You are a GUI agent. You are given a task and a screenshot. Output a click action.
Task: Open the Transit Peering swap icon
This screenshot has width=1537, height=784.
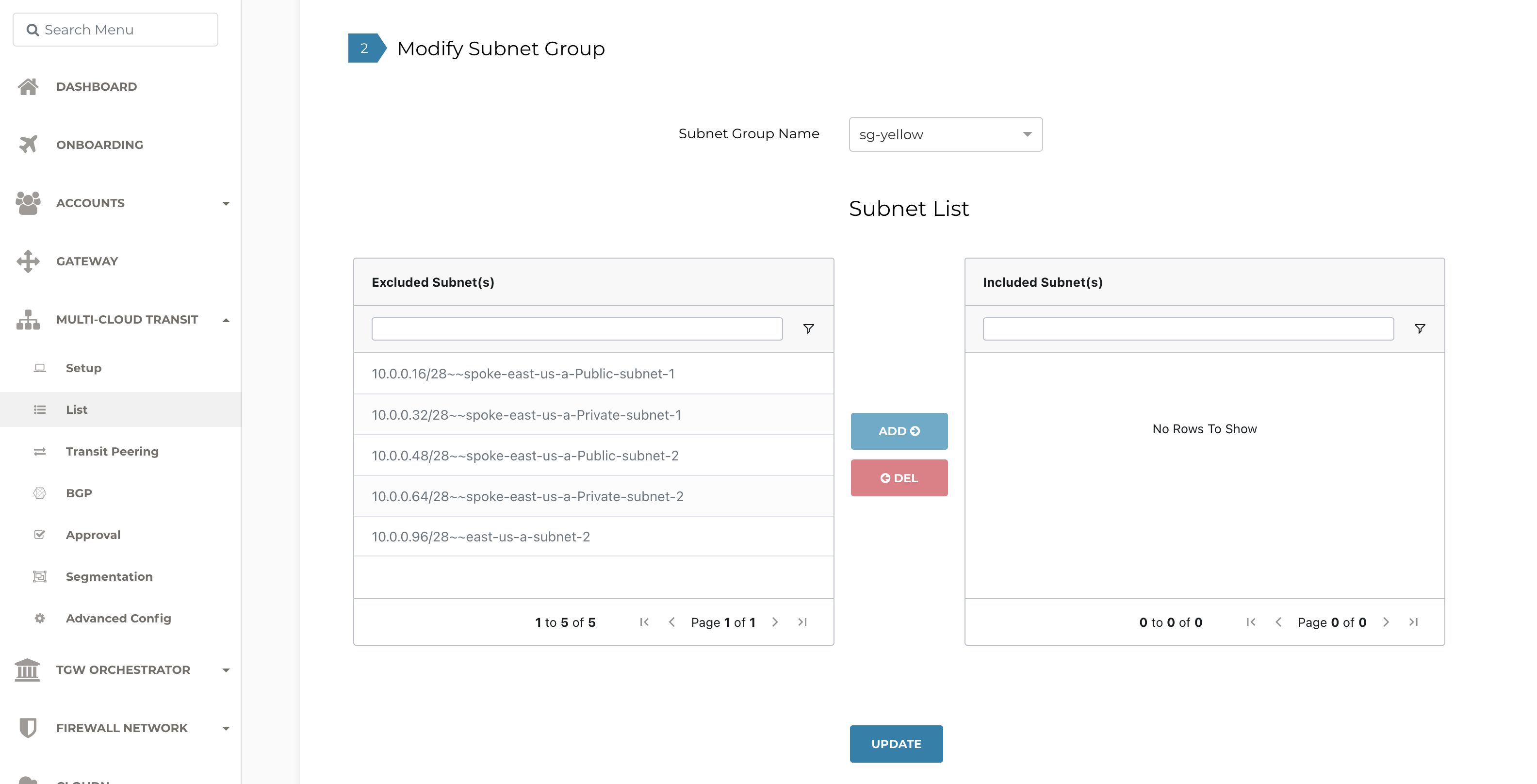coord(39,451)
